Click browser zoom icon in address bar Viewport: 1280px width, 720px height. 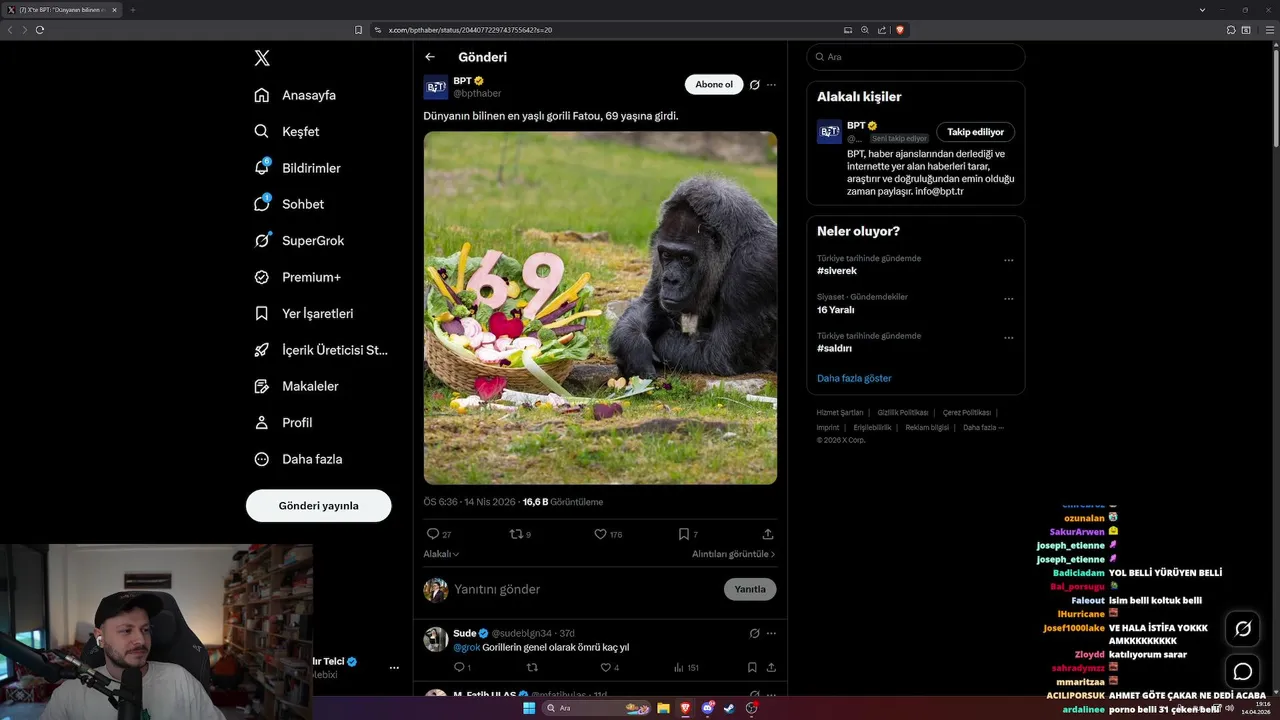865,30
